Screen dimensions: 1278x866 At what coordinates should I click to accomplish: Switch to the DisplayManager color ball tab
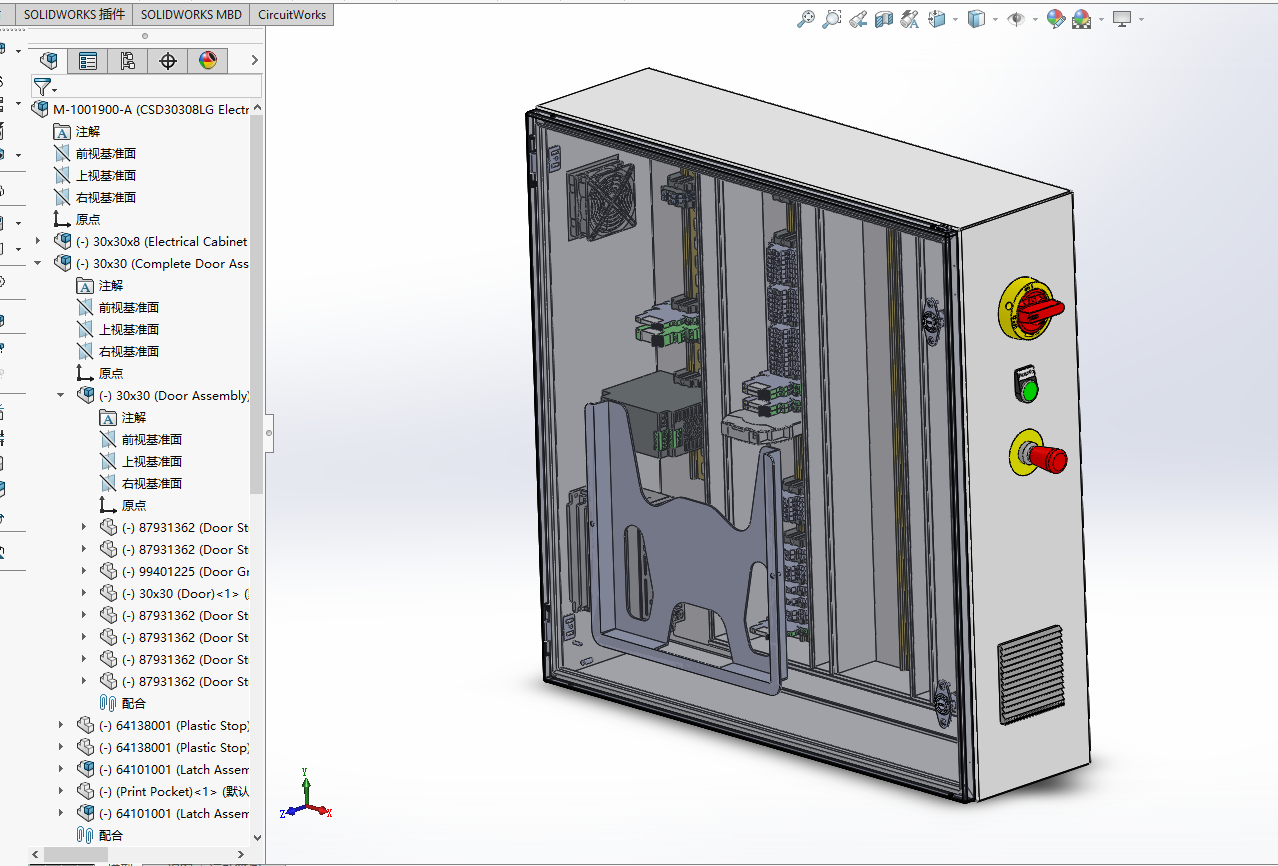click(208, 61)
